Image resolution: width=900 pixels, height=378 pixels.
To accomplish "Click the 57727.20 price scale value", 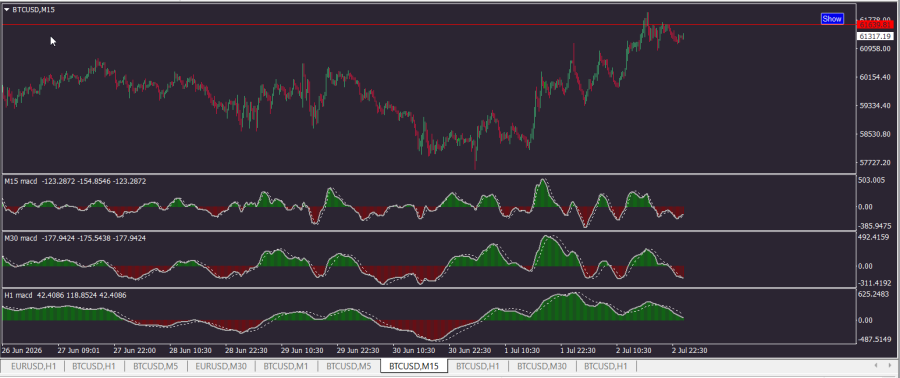I will pyautogui.click(x=875, y=163).
